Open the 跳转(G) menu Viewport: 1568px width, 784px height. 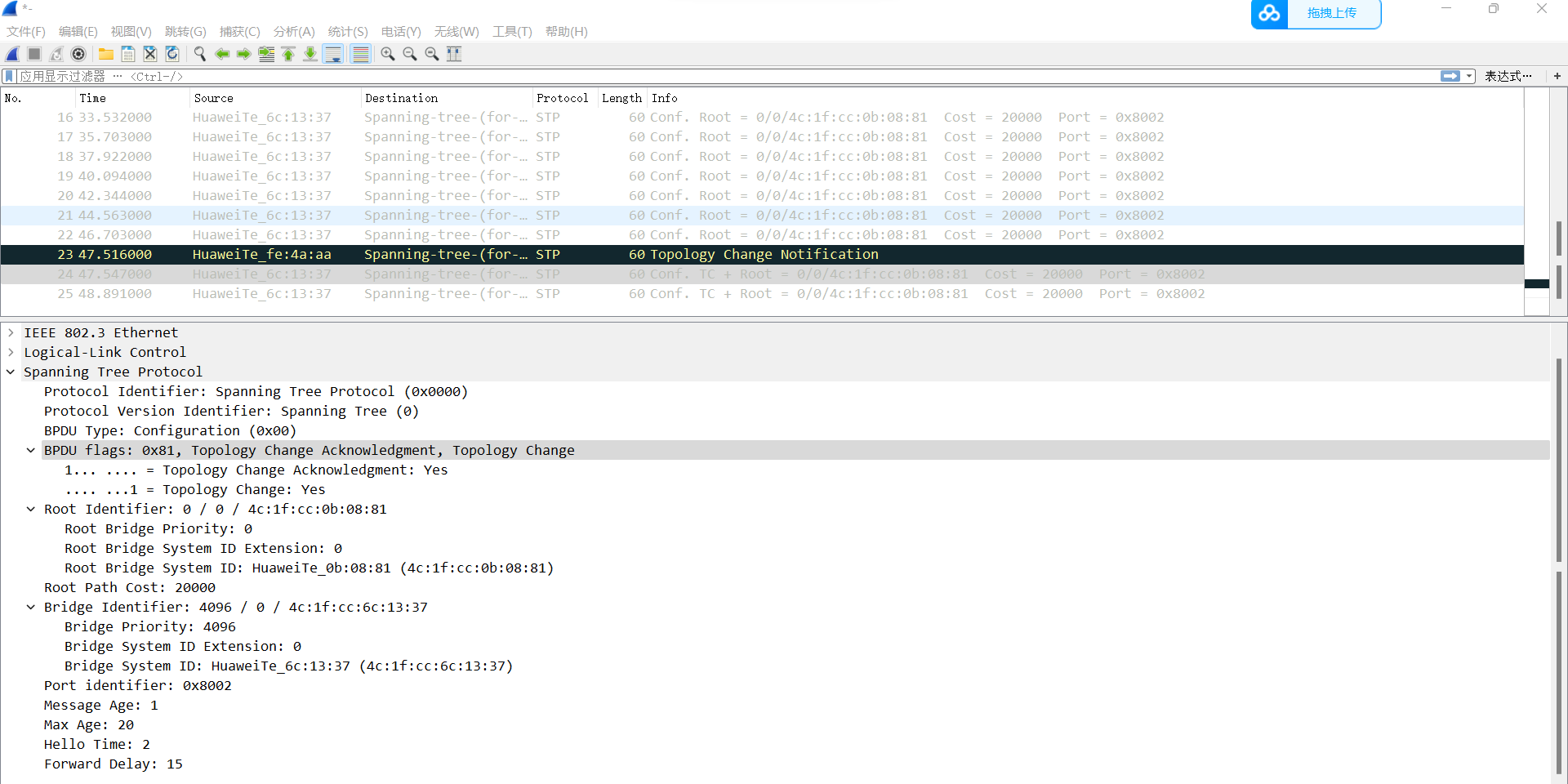[x=185, y=32]
